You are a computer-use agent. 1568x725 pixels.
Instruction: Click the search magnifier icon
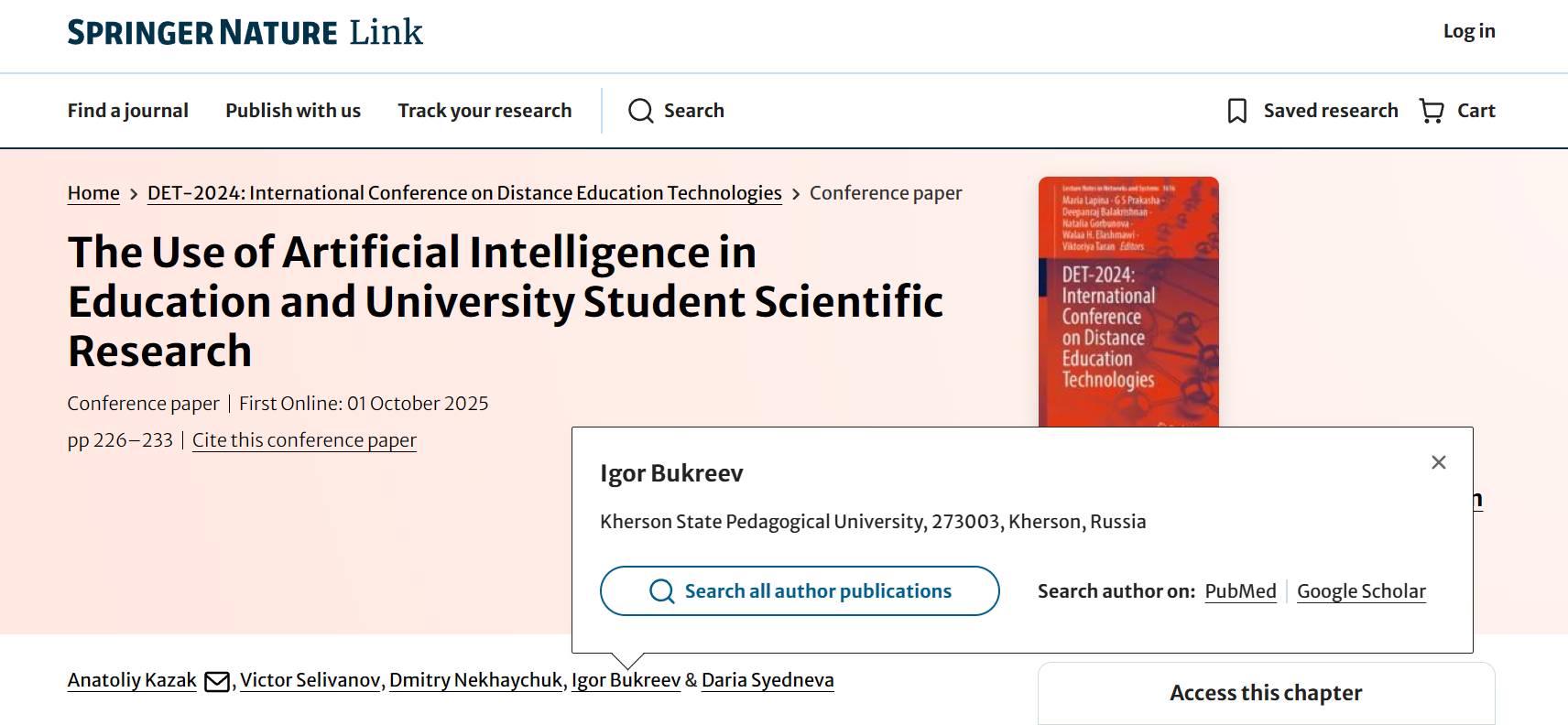coord(640,111)
